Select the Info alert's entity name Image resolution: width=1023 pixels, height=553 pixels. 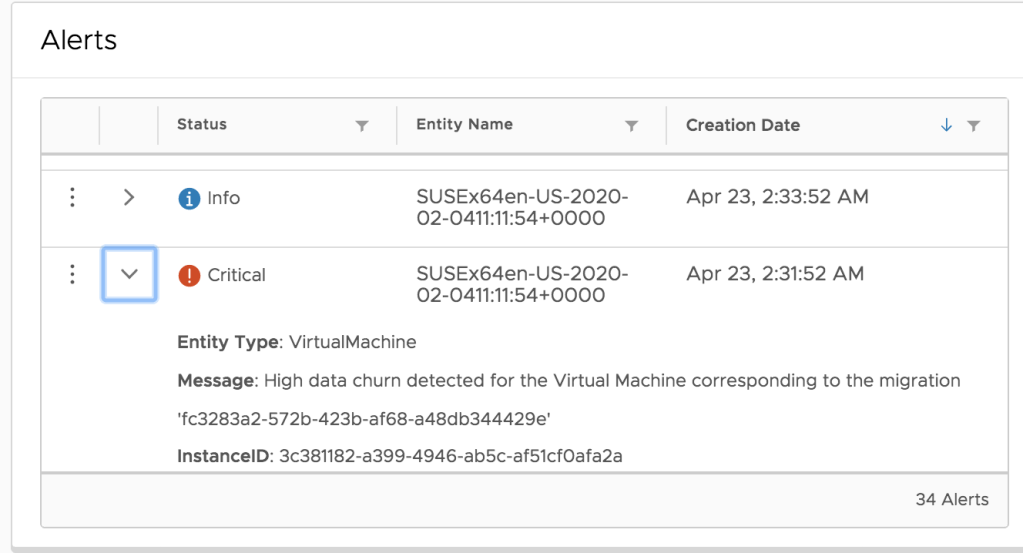521,208
